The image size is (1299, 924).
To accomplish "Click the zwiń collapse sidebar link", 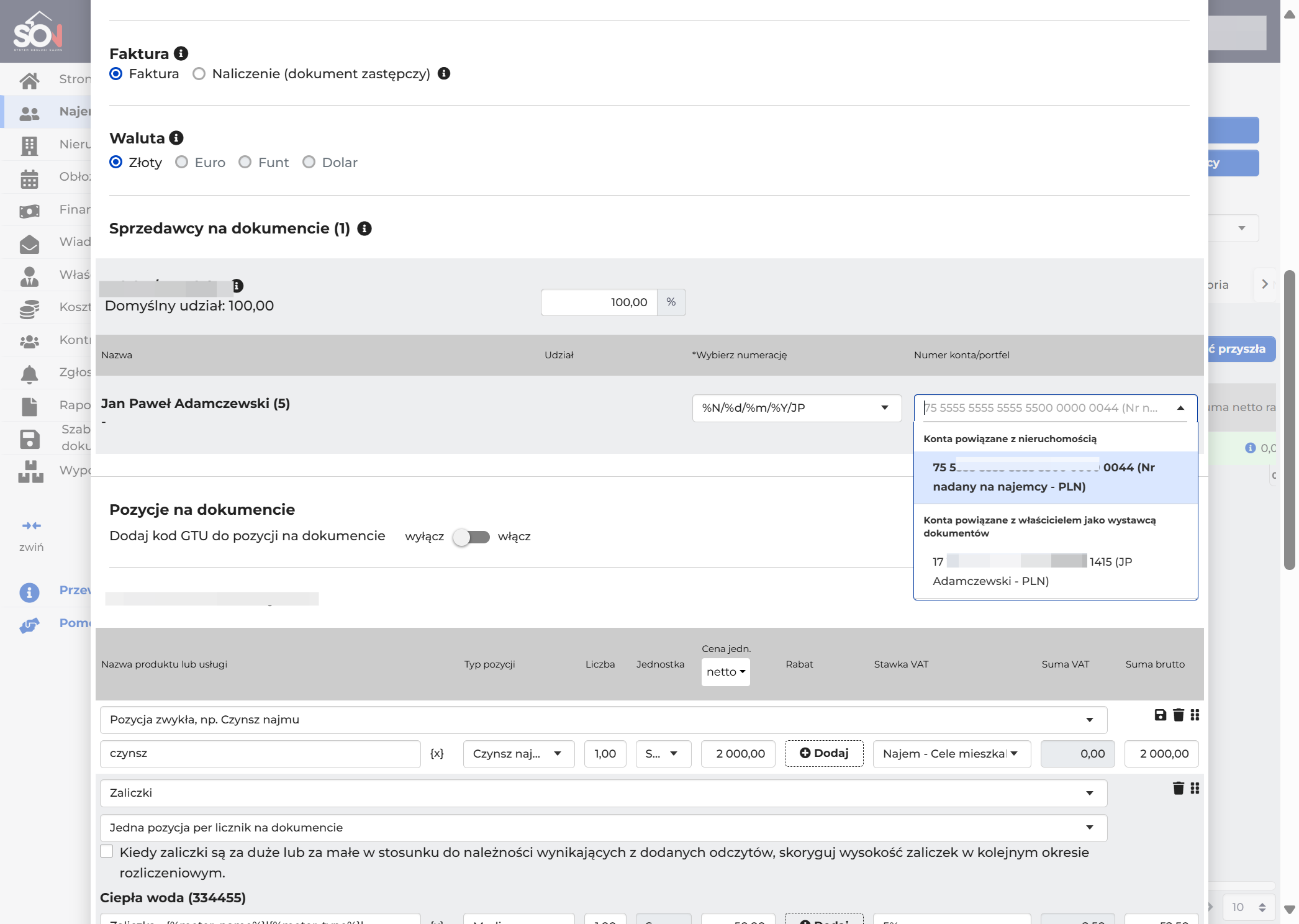I will tap(31, 547).
